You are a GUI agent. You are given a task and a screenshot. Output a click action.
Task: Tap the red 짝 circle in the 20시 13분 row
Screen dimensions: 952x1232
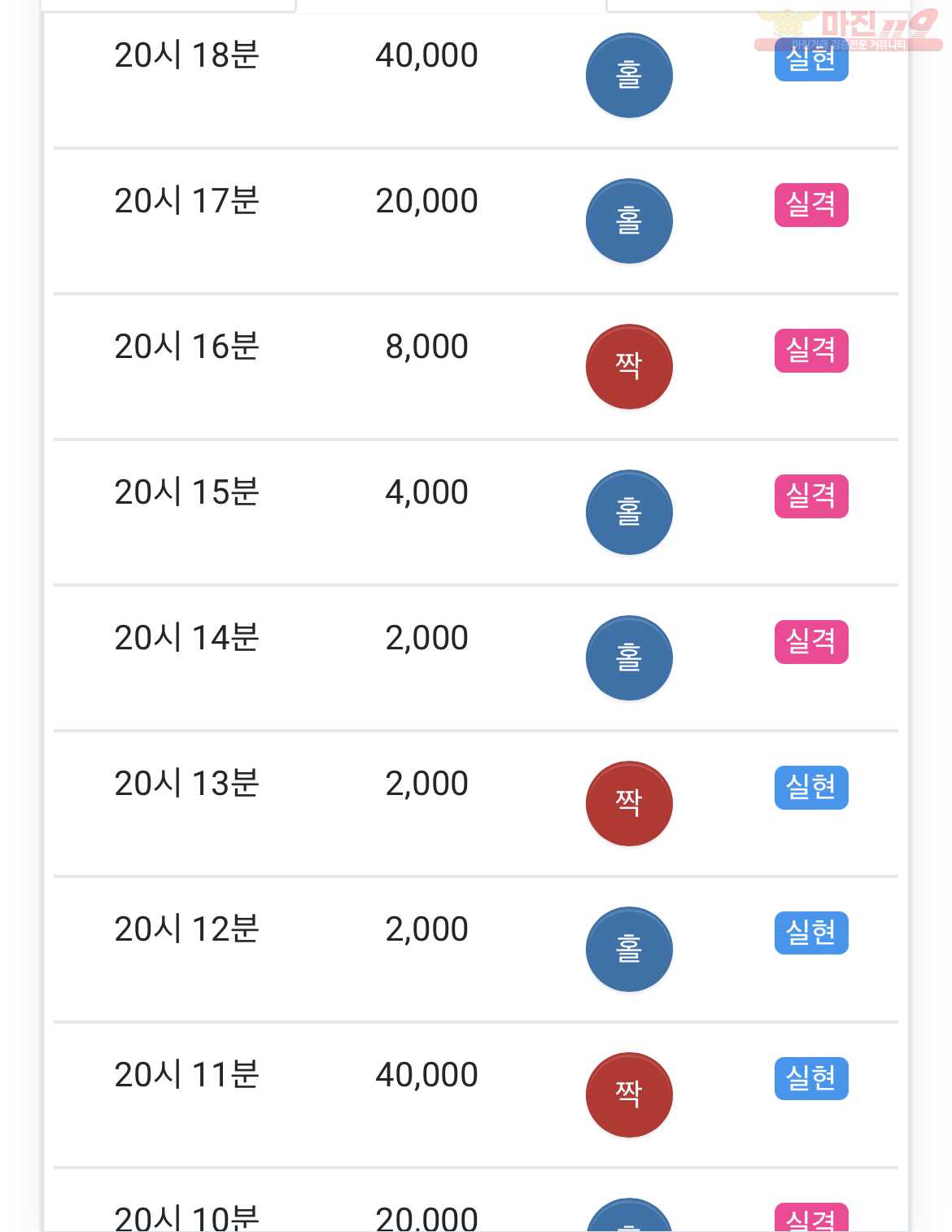tap(629, 804)
